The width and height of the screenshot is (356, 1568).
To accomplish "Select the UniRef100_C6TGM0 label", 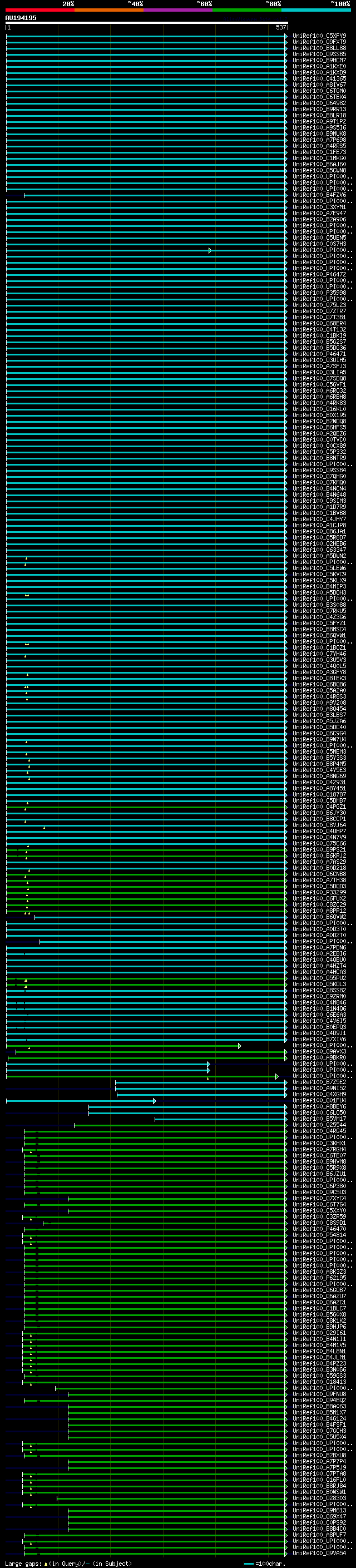I will (319, 91).
